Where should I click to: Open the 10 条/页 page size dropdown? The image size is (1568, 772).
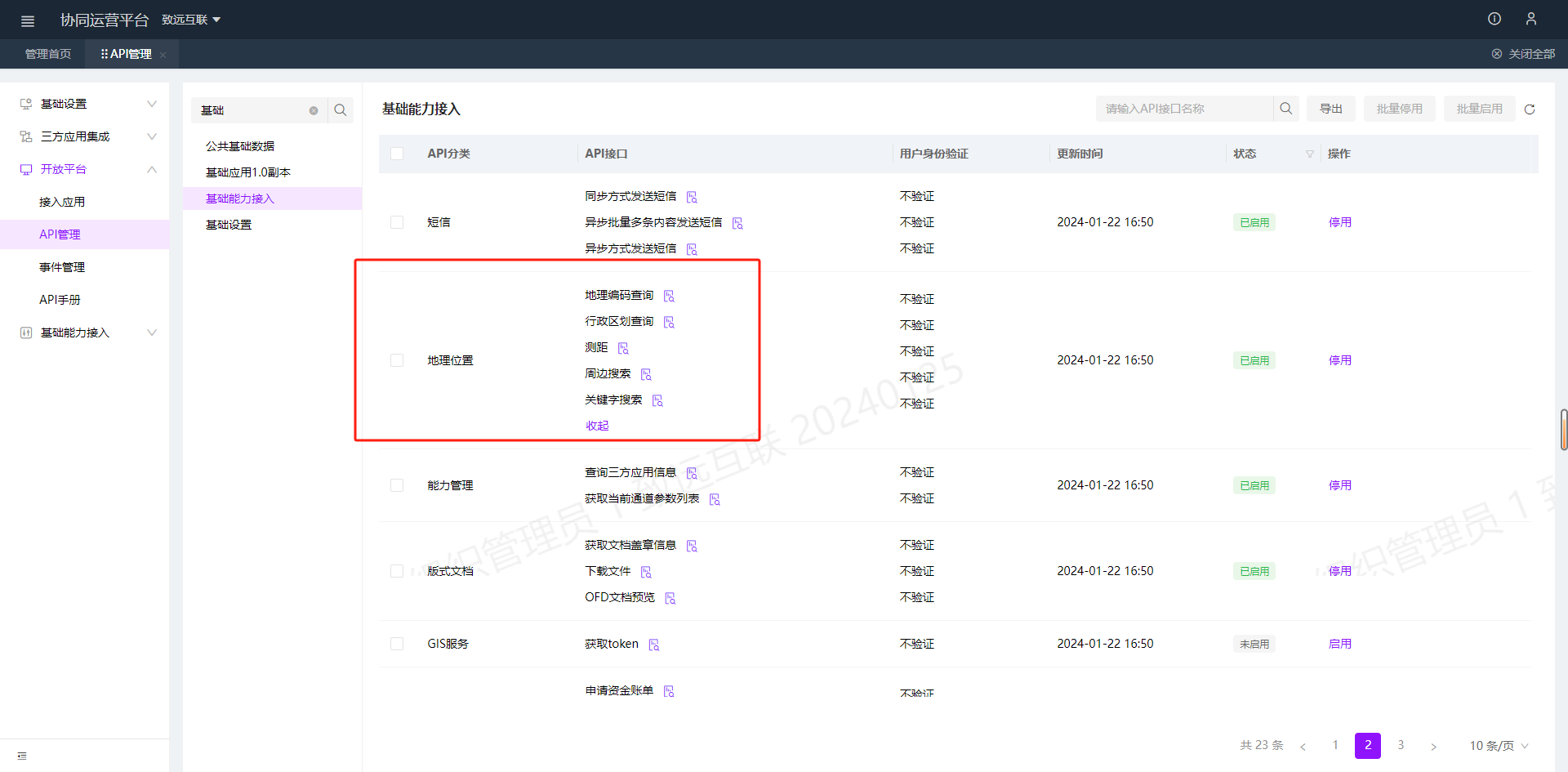tap(1498, 746)
